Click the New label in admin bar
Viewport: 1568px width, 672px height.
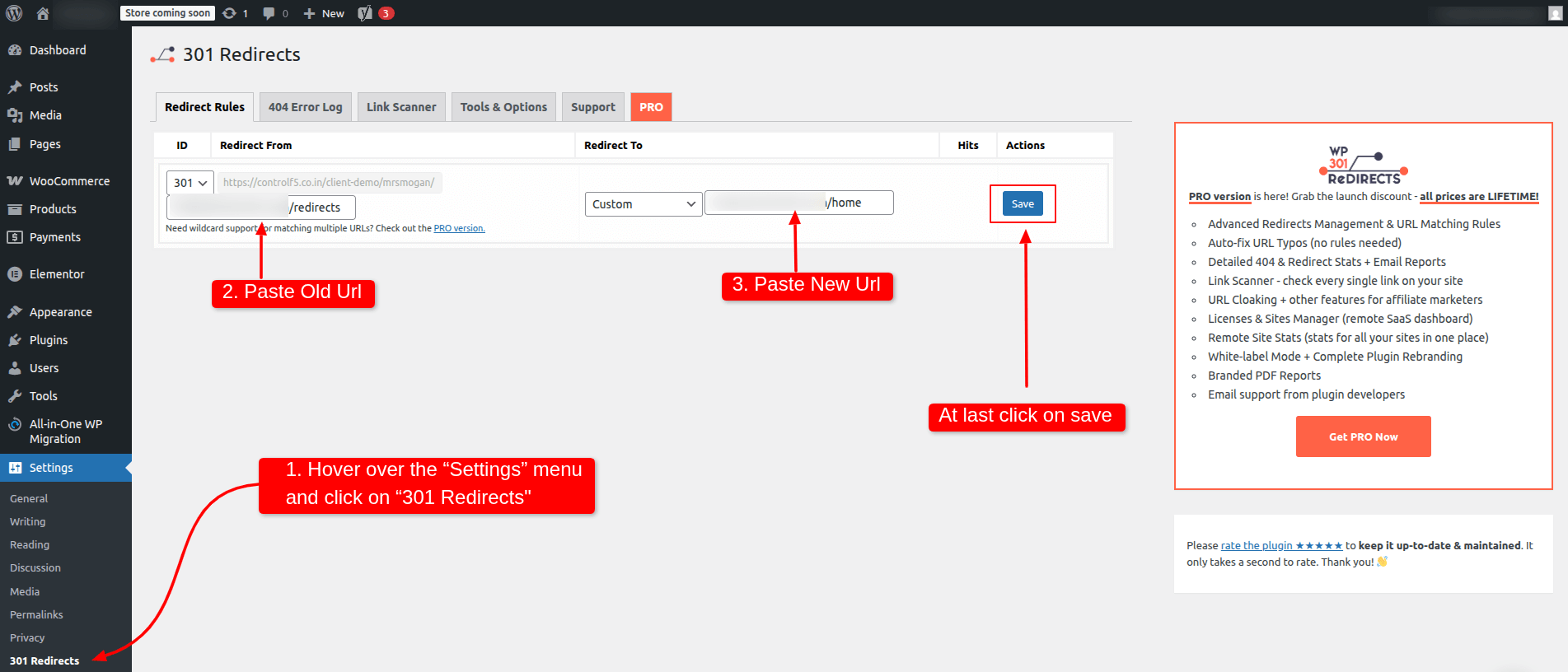(333, 13)
